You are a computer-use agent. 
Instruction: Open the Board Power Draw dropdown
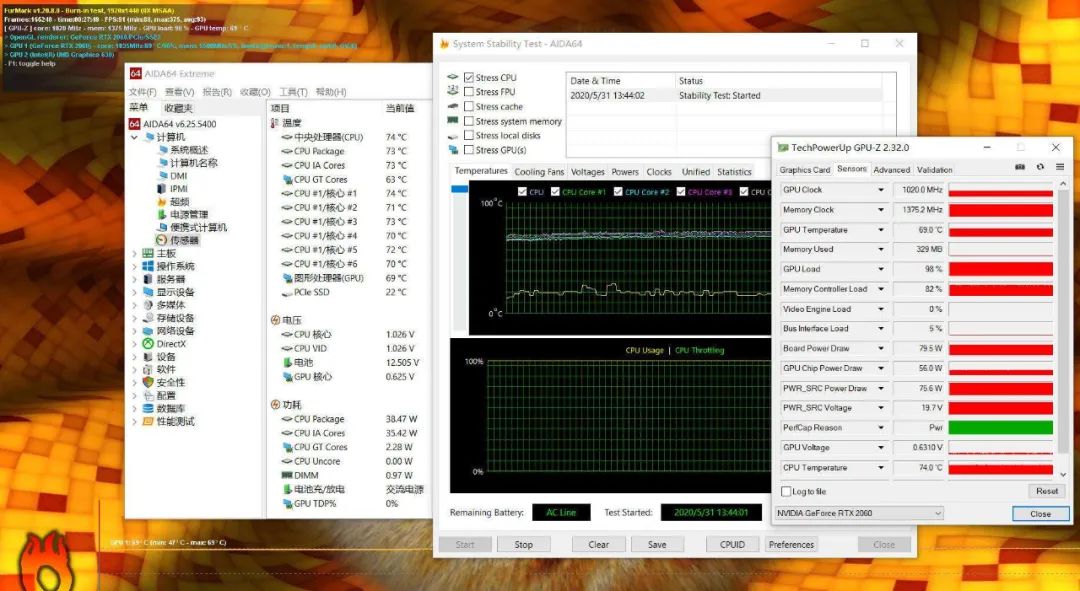[880, 348]
